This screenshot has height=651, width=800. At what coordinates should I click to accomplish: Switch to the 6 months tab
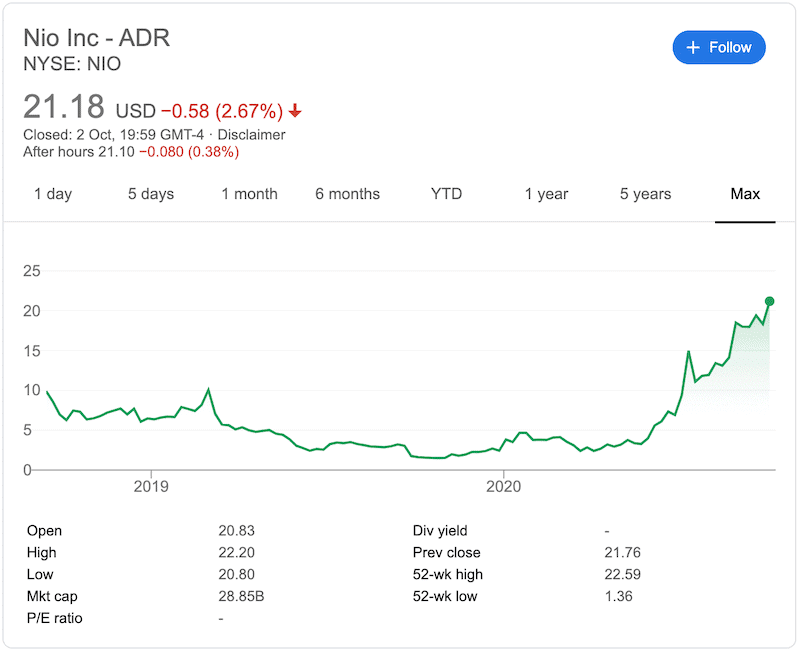(x=347, y=194)
